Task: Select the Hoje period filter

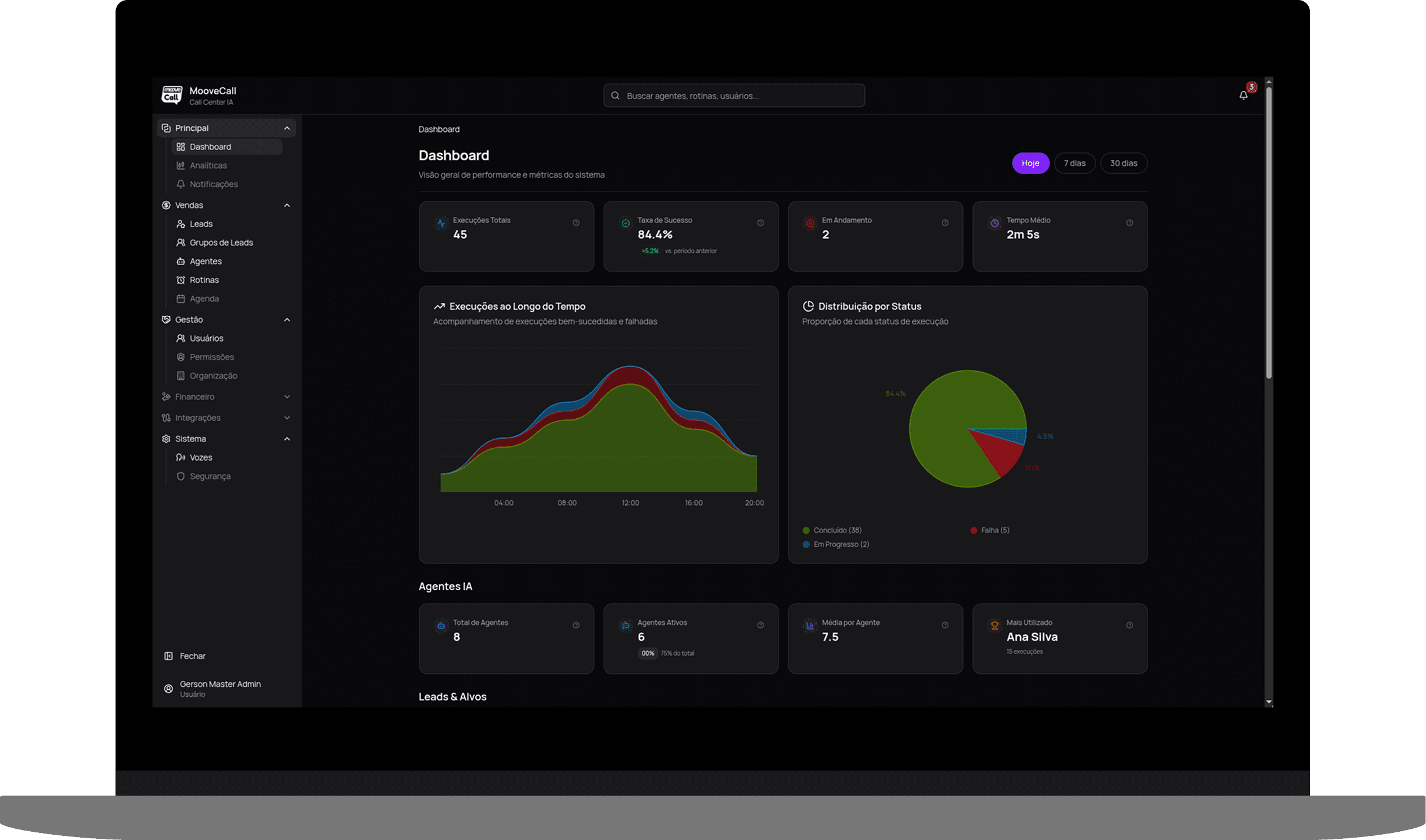Action: 1030,163
